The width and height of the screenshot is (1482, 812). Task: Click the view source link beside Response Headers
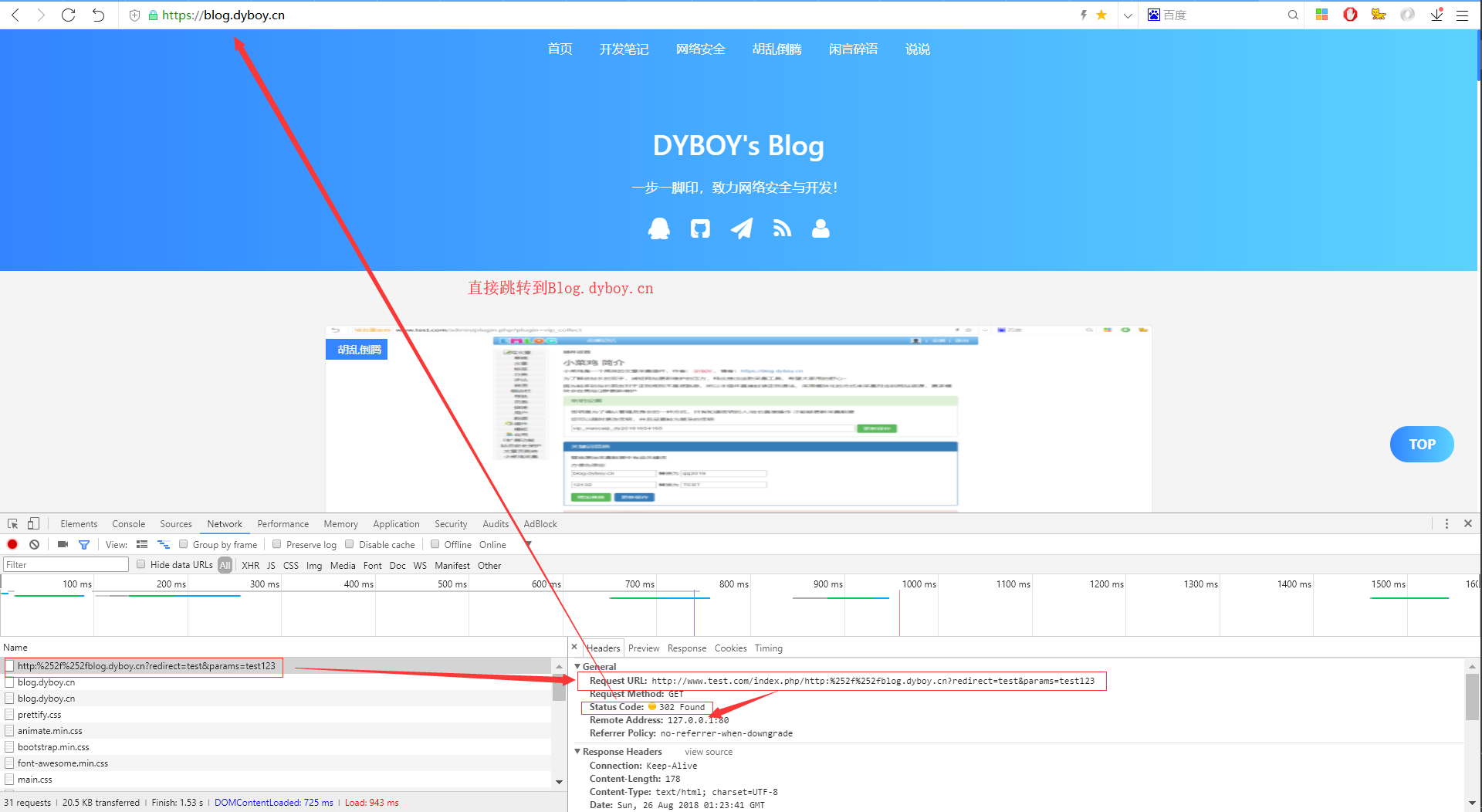click(x=708, y=751)
